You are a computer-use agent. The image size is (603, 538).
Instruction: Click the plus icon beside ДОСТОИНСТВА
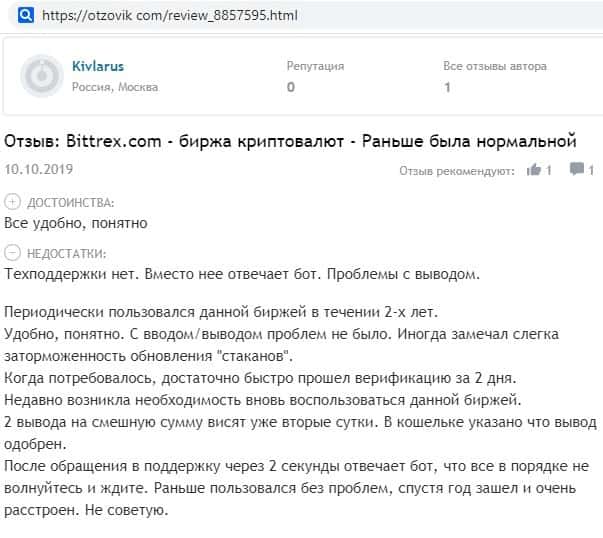coord(12,201)
